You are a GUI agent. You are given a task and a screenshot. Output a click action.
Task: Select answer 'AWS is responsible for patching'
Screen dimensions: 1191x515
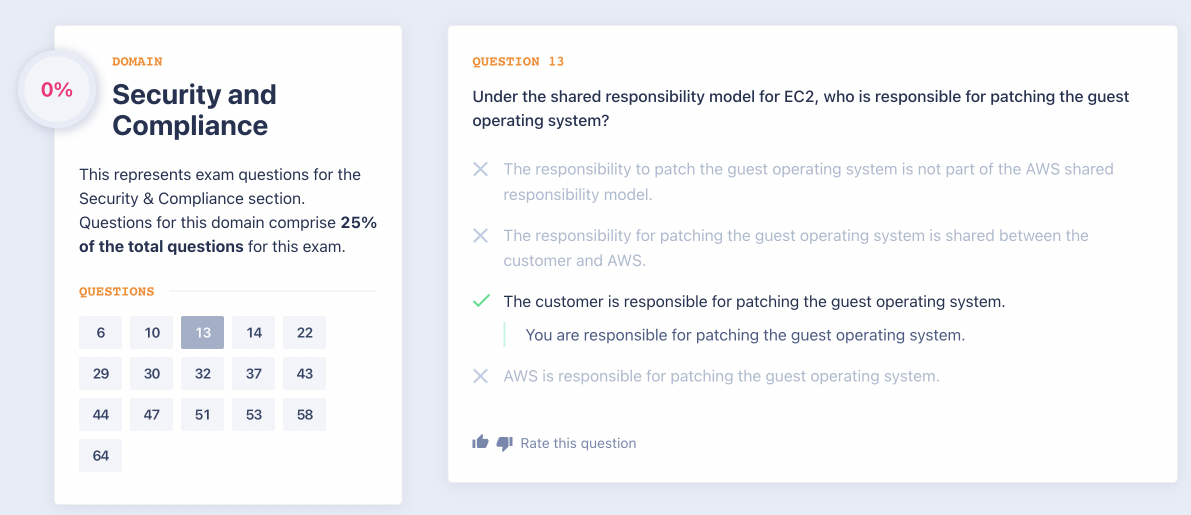[x=721, y=377]
